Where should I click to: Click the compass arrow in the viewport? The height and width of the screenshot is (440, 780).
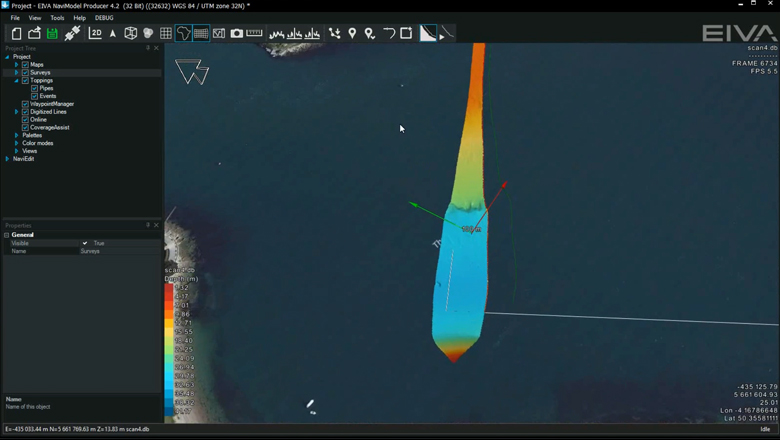coord(192,72)
